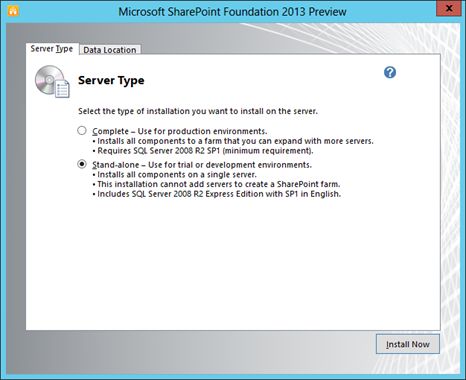The image size is (466, 380).
Task: Click 'Select the type of installation' instruction text
Action: [198, 111]
